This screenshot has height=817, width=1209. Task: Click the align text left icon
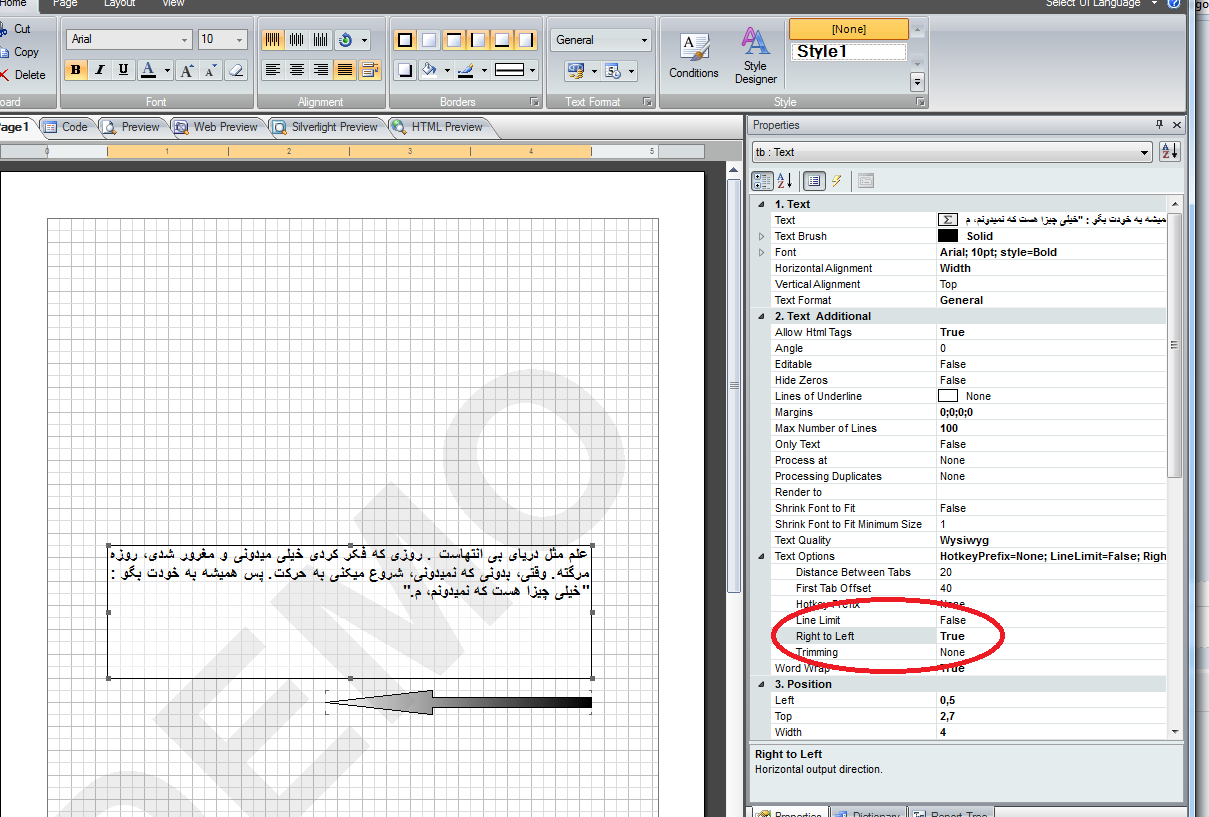[x=273, y=70]
